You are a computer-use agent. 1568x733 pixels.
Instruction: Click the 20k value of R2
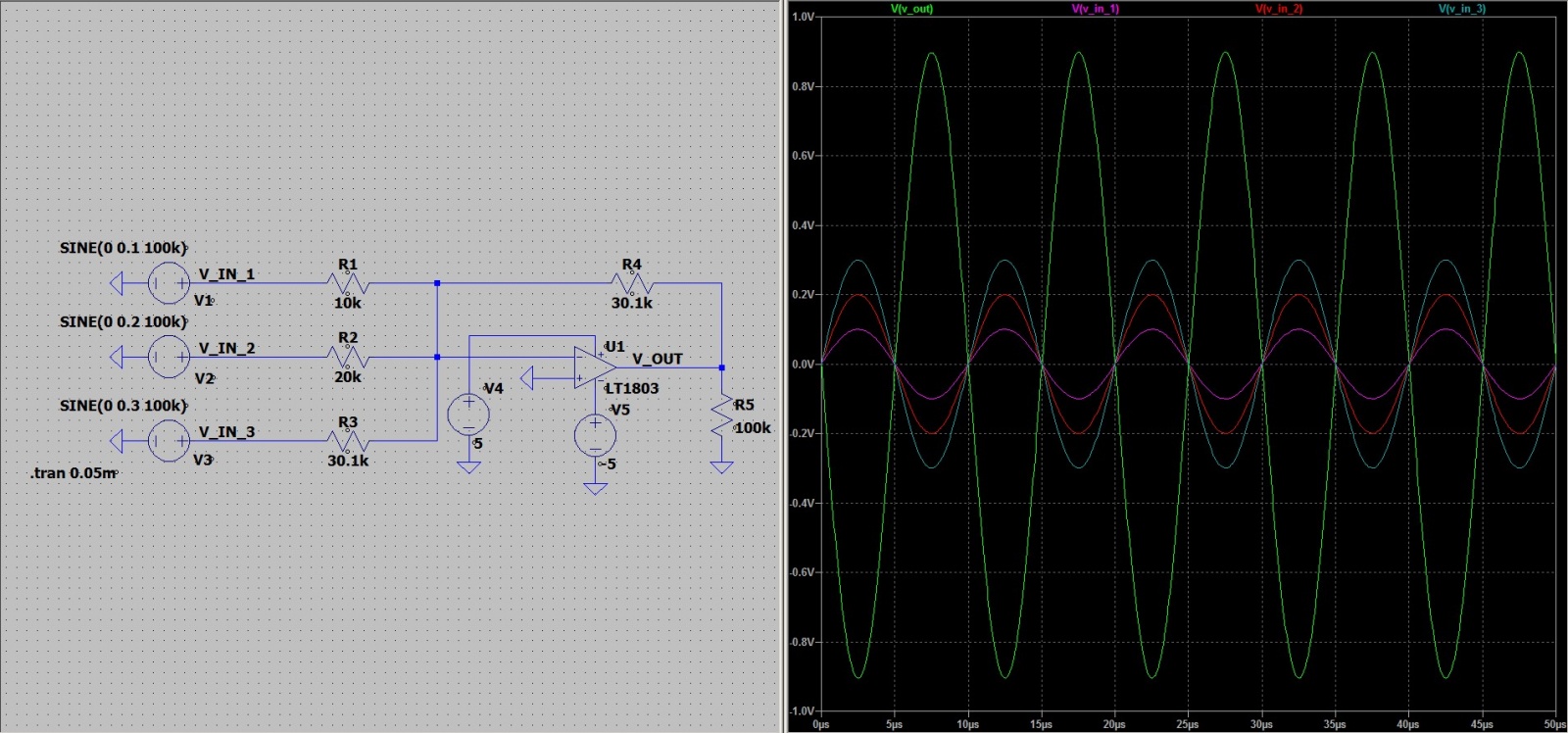click(347, 376)
